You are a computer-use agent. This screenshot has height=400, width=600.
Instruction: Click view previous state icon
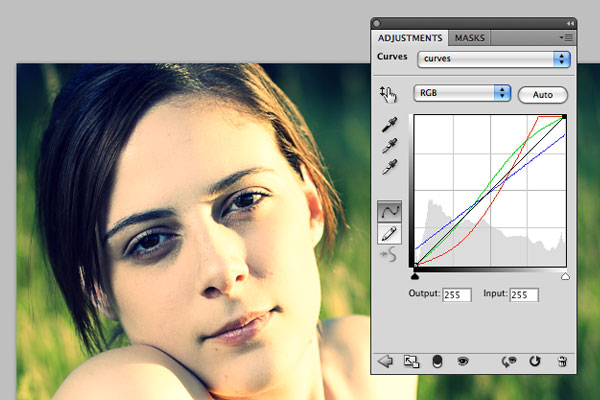click(x=508, y=361)
